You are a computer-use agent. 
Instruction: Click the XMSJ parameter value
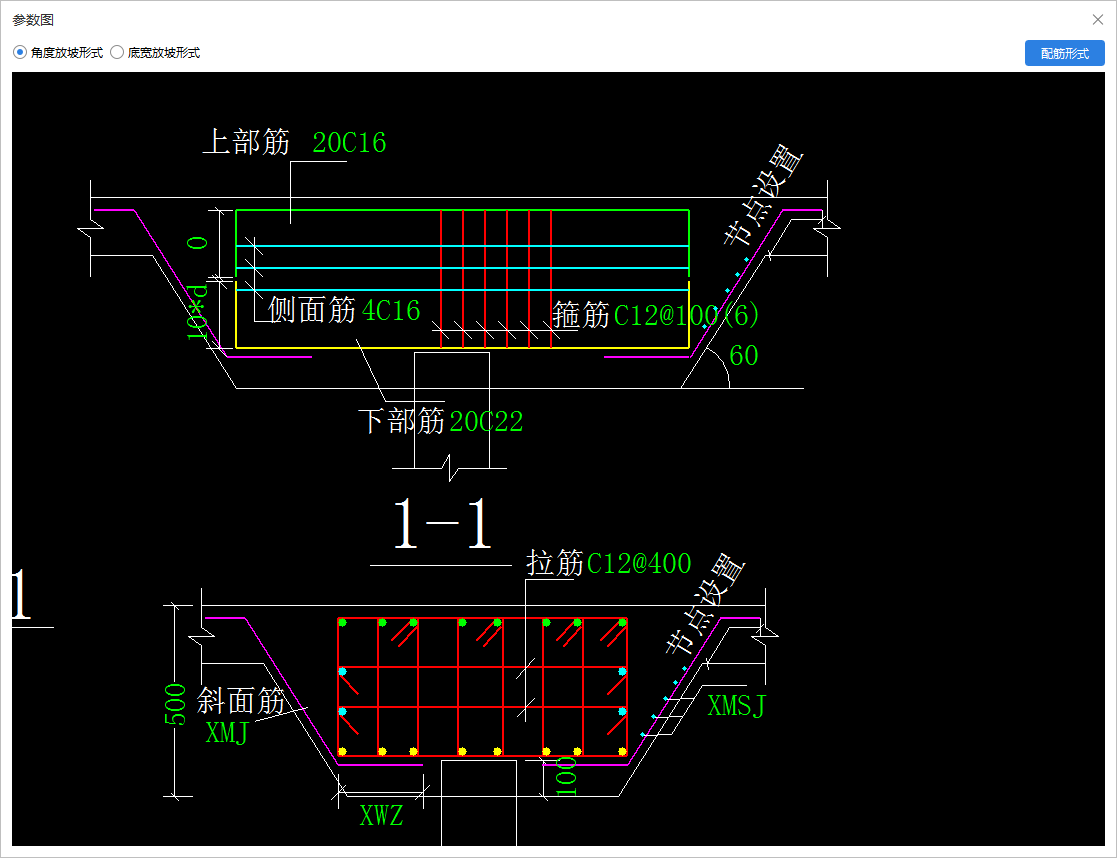point(737,705)
